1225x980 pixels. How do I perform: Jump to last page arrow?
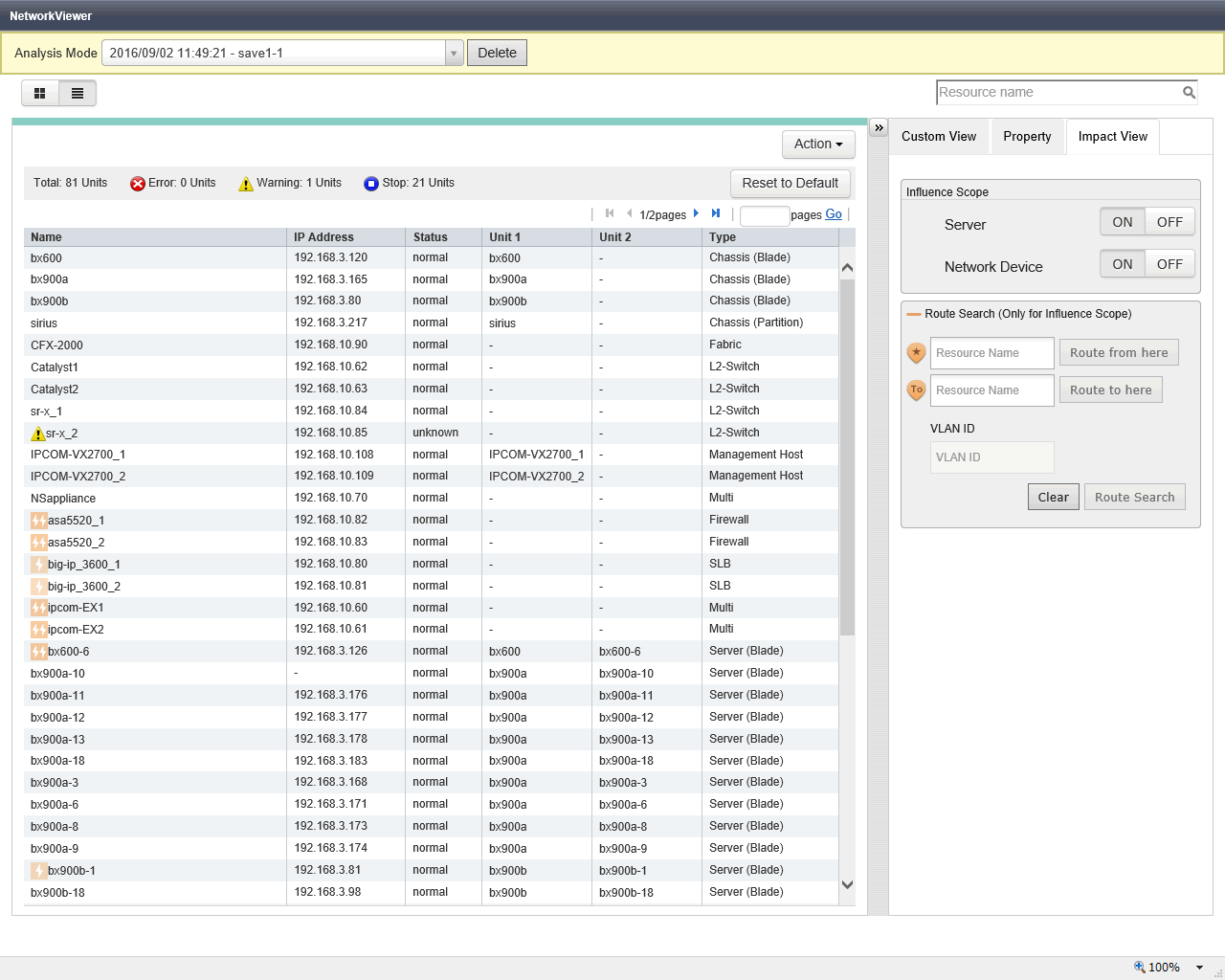[715, 213]
